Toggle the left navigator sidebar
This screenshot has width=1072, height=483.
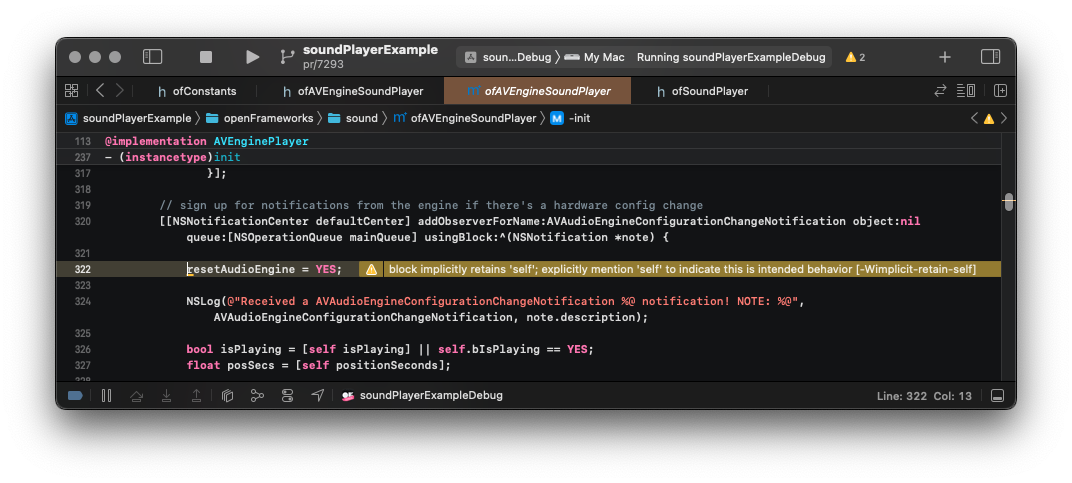152,57
